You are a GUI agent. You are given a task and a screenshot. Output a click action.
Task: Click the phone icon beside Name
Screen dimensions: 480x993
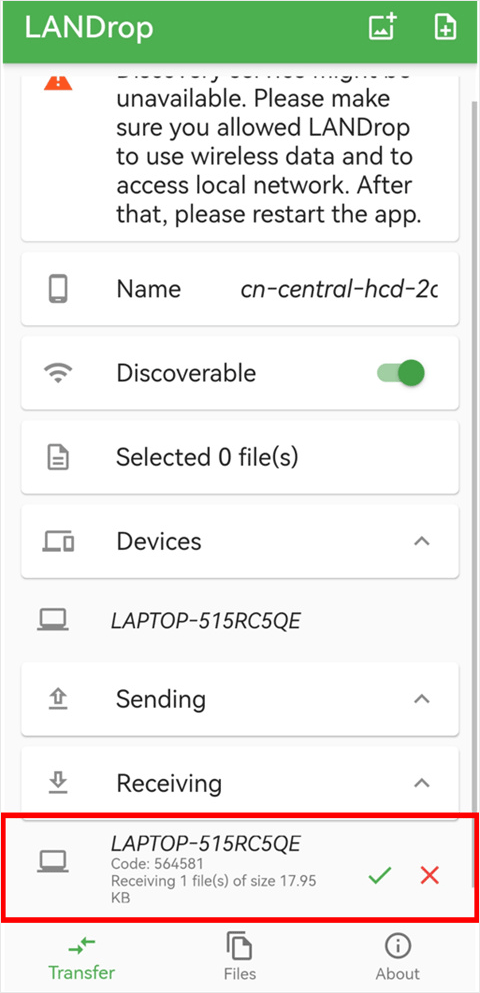58,289
